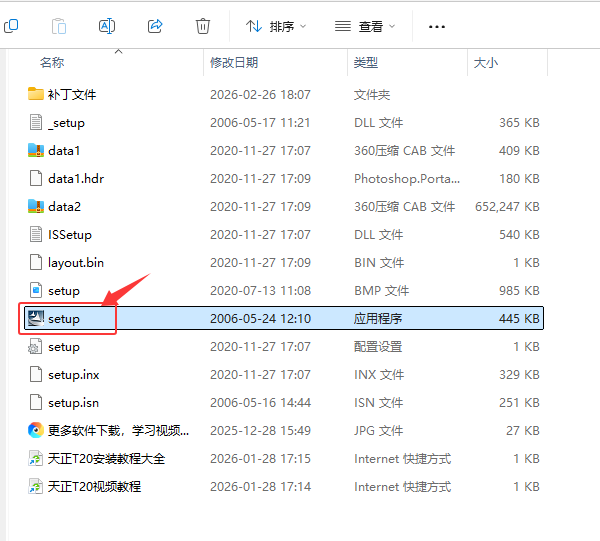This screenshot has height=541, width=600.
Task: Select the data1.hdr file icon
Action: pos(36,178)
